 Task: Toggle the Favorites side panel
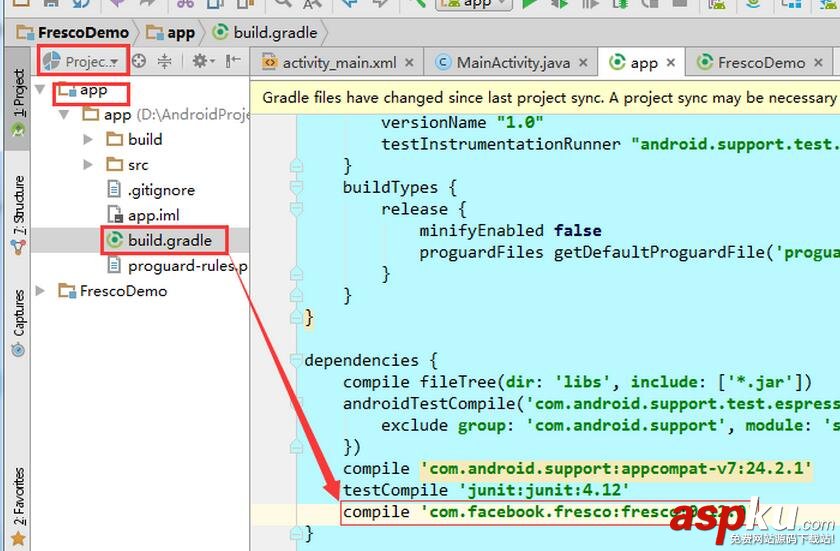coord(17,503)
